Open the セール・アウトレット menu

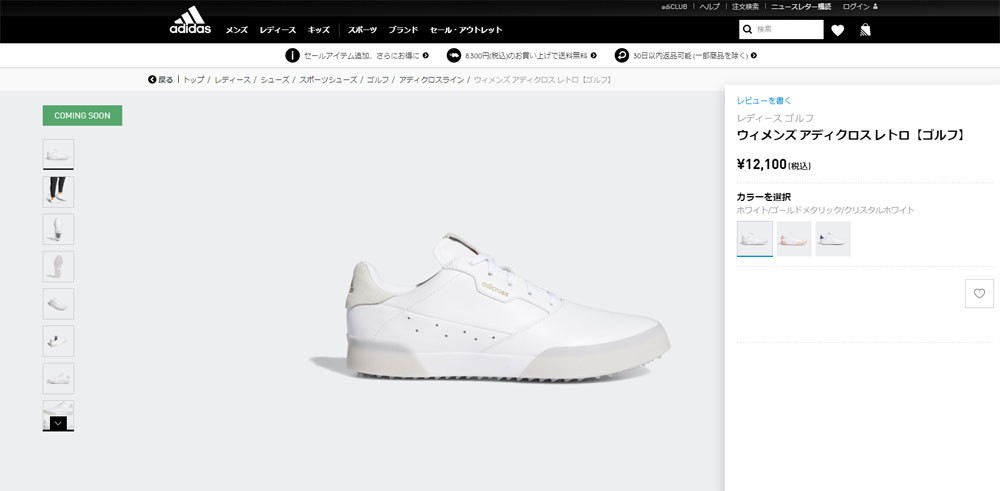tap(466, 30)
